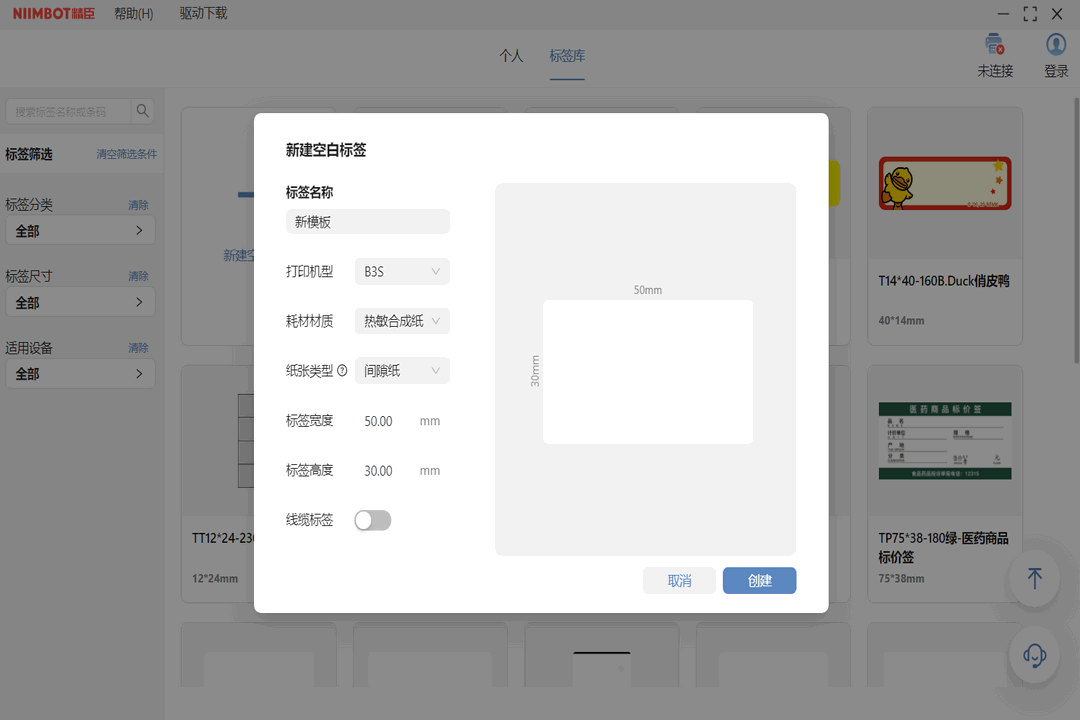This screenshot has height=720, width=1080.
Task: Open the 帮助 menu
Action: coord(133,14)
